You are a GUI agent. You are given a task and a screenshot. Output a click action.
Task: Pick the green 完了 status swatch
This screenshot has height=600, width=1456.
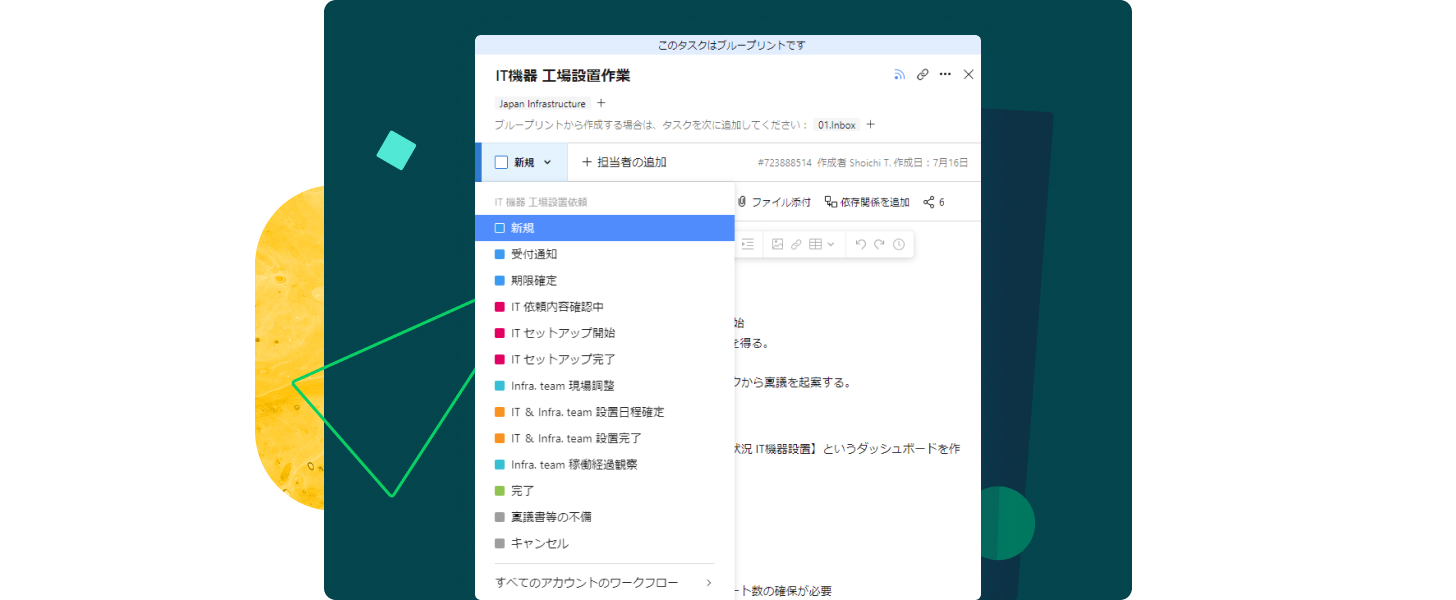point(500,491)
